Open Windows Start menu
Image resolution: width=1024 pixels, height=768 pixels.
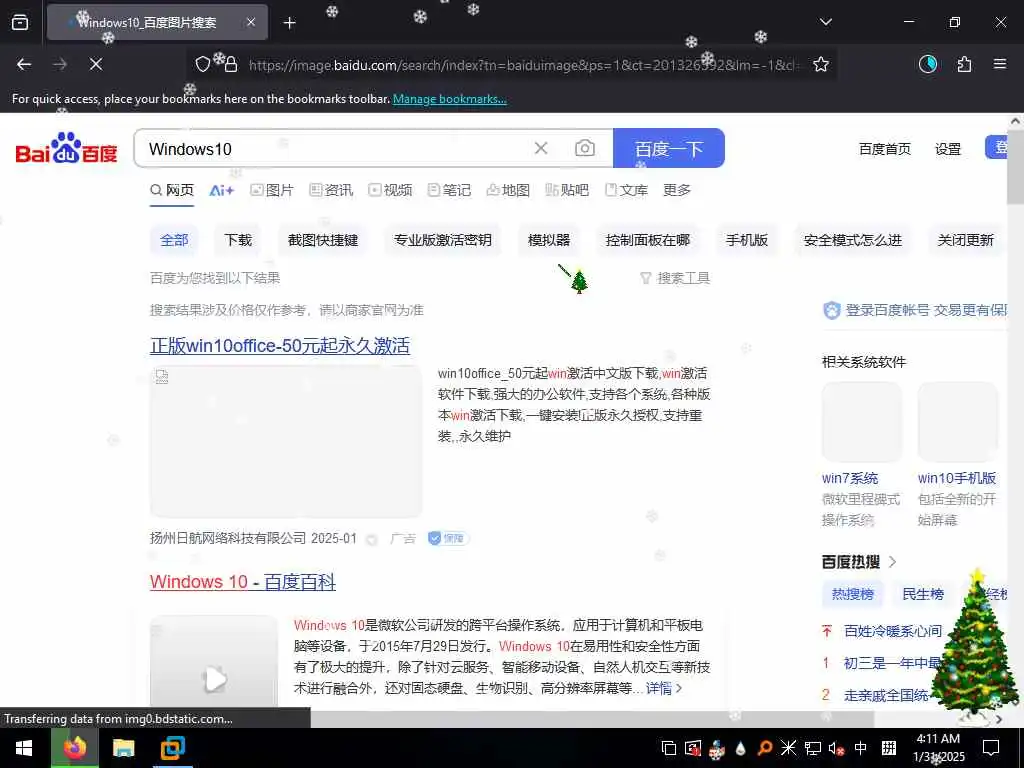click(x=24, y=748)
